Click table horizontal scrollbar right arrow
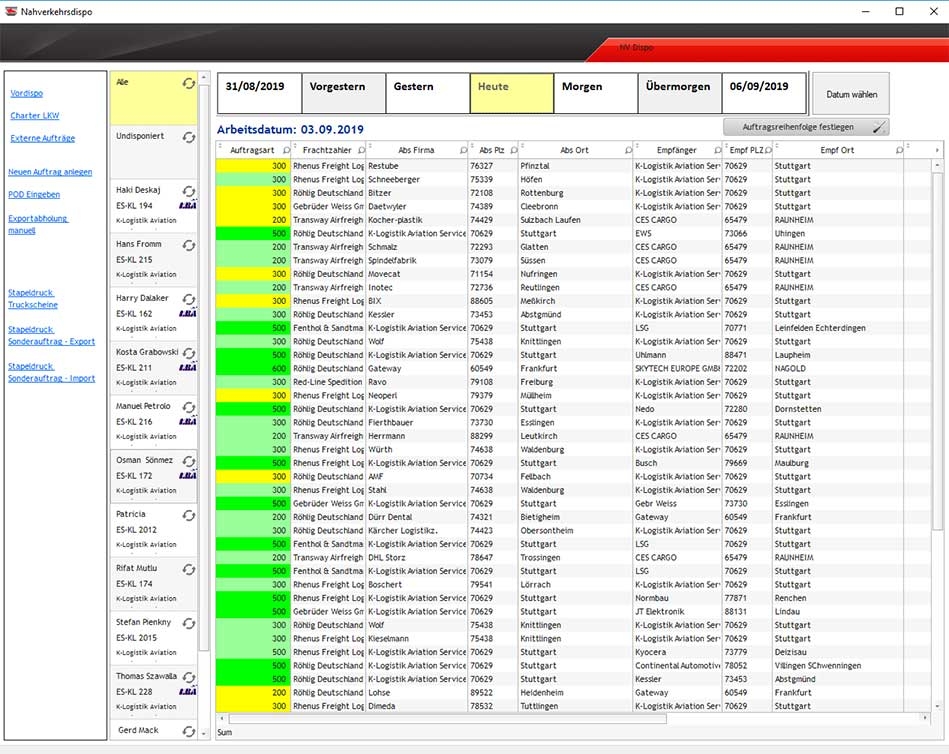 (925, 718)
